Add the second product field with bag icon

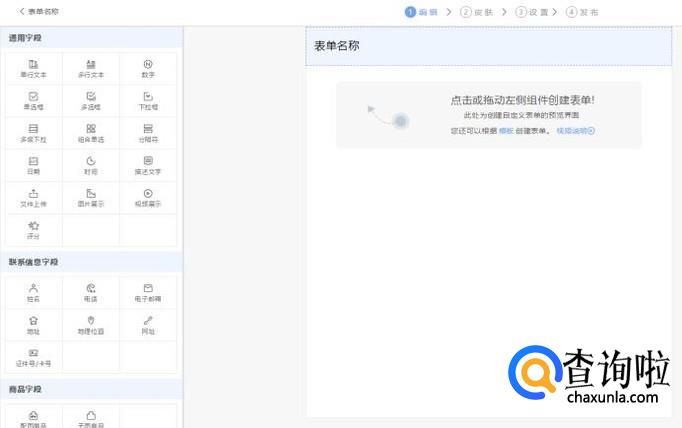click(x=90, y=419)
